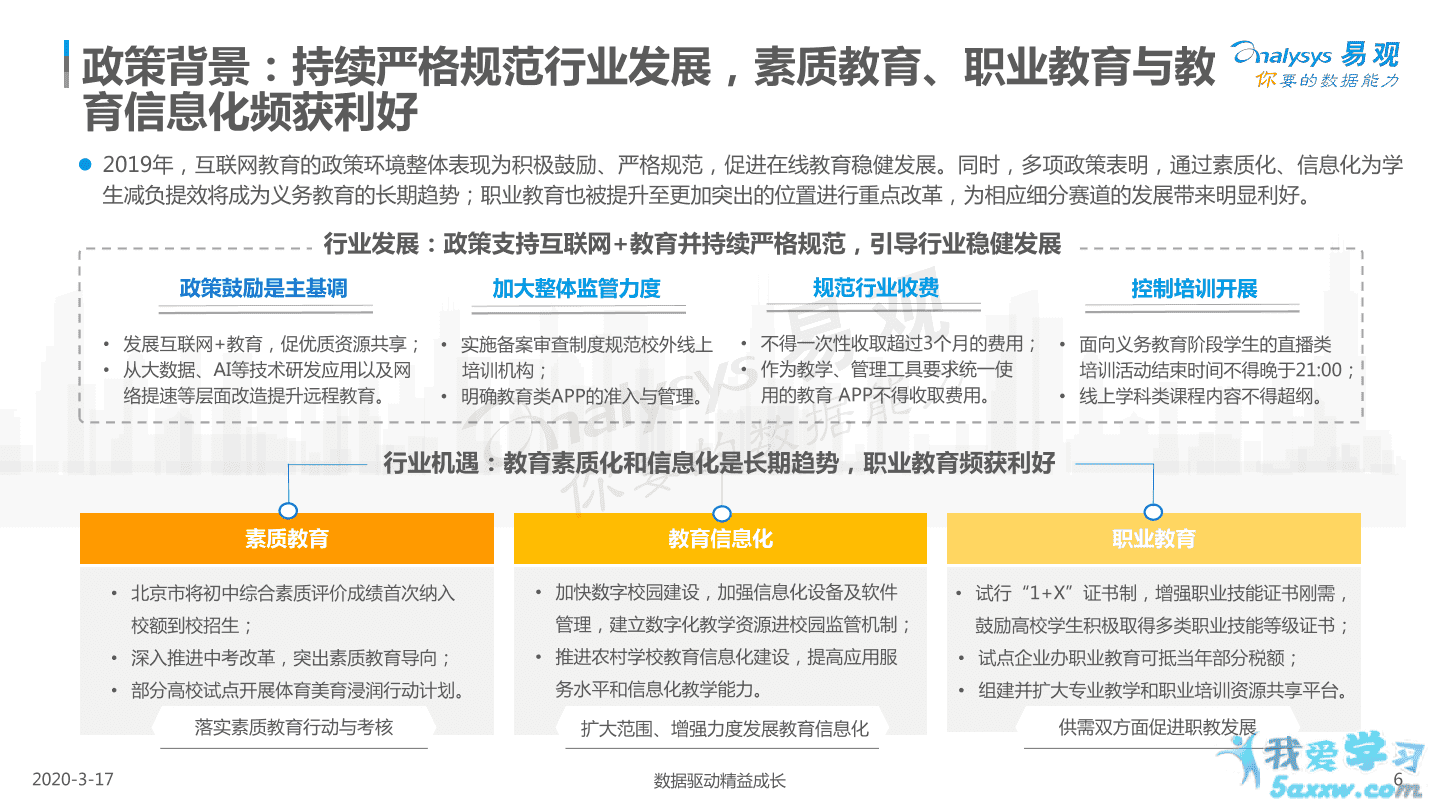Click the 规范行业收费 heading
Viewport: 1440px width, 810px height.
tap(876, 288)
